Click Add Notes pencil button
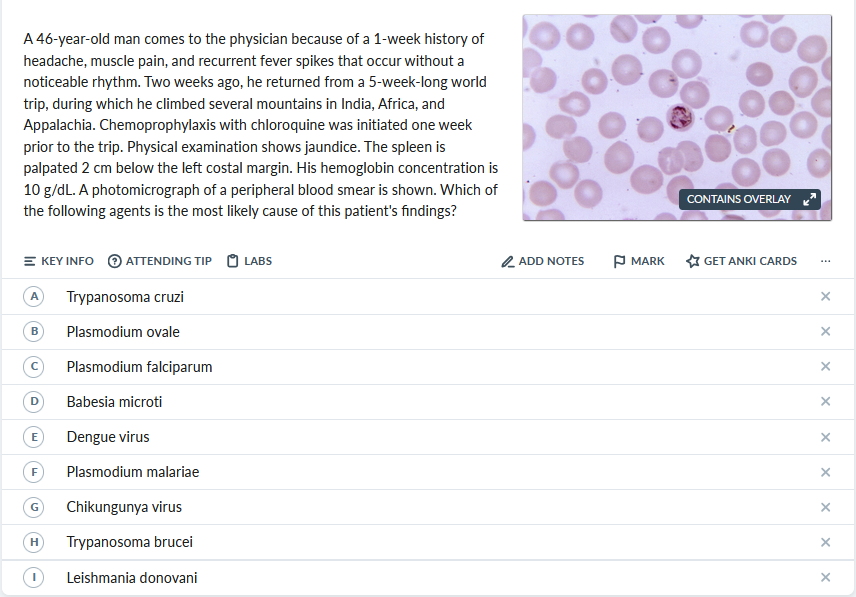The image size is (856, 597). [542, 261]
